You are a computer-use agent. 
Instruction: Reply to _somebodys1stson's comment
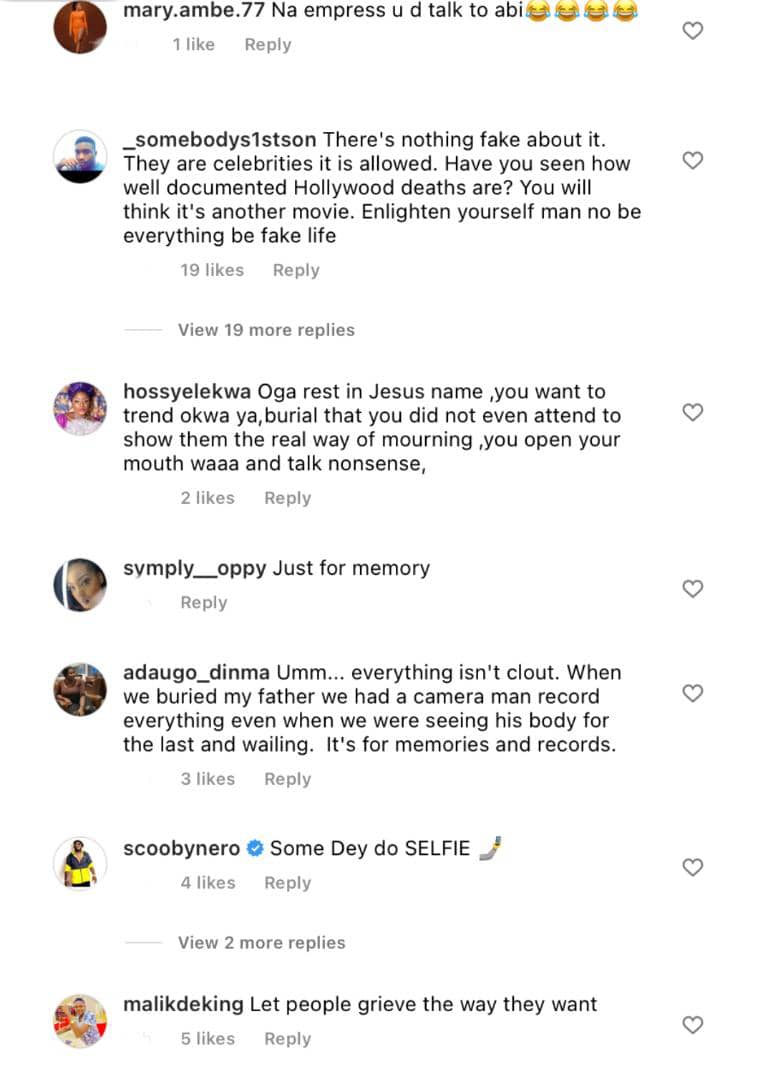click(x=296, y=270)
